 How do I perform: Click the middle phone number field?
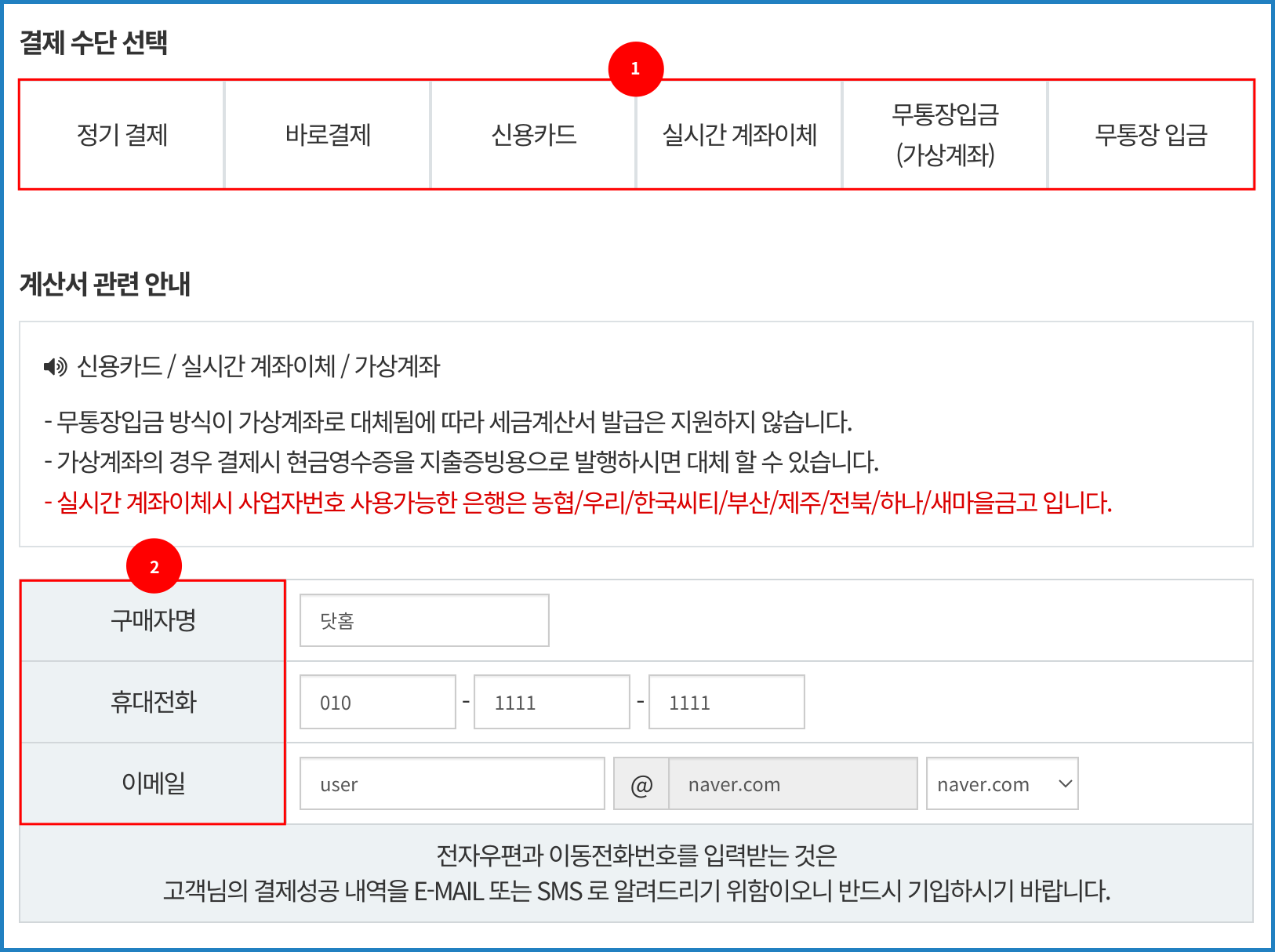pos(551,702)
